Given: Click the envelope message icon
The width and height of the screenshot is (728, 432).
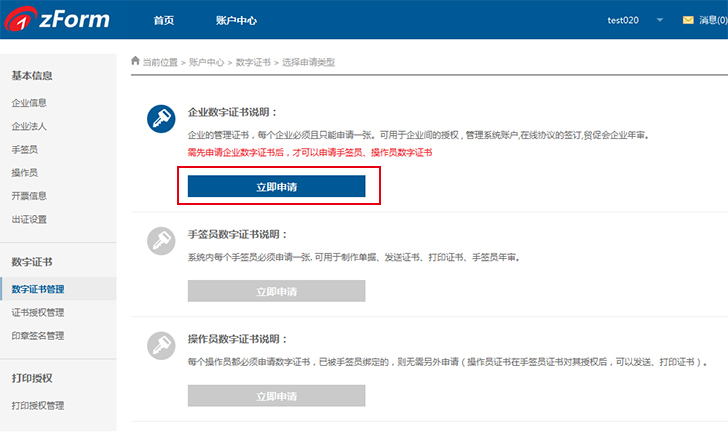Looking at the screenshot, I should pyautogui.click(x=688, y=20).
